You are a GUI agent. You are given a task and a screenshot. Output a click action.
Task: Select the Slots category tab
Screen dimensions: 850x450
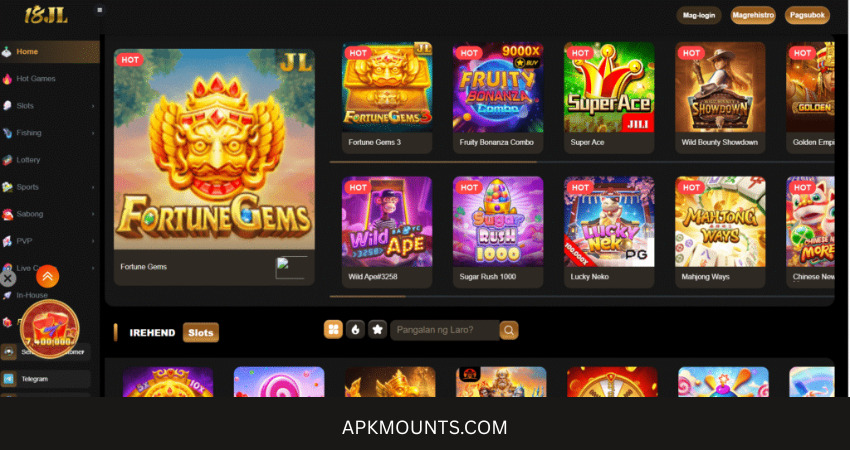[x=201, y=333]
